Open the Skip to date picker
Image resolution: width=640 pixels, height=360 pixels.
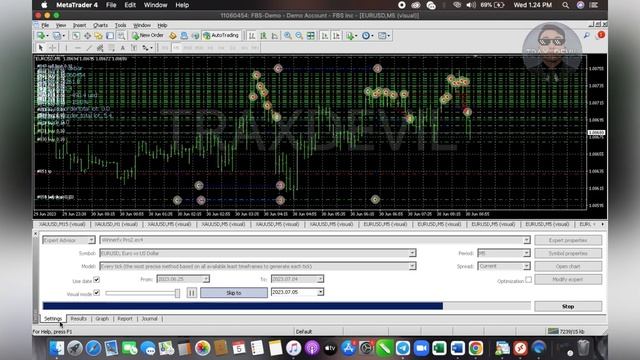coord(320,292)
